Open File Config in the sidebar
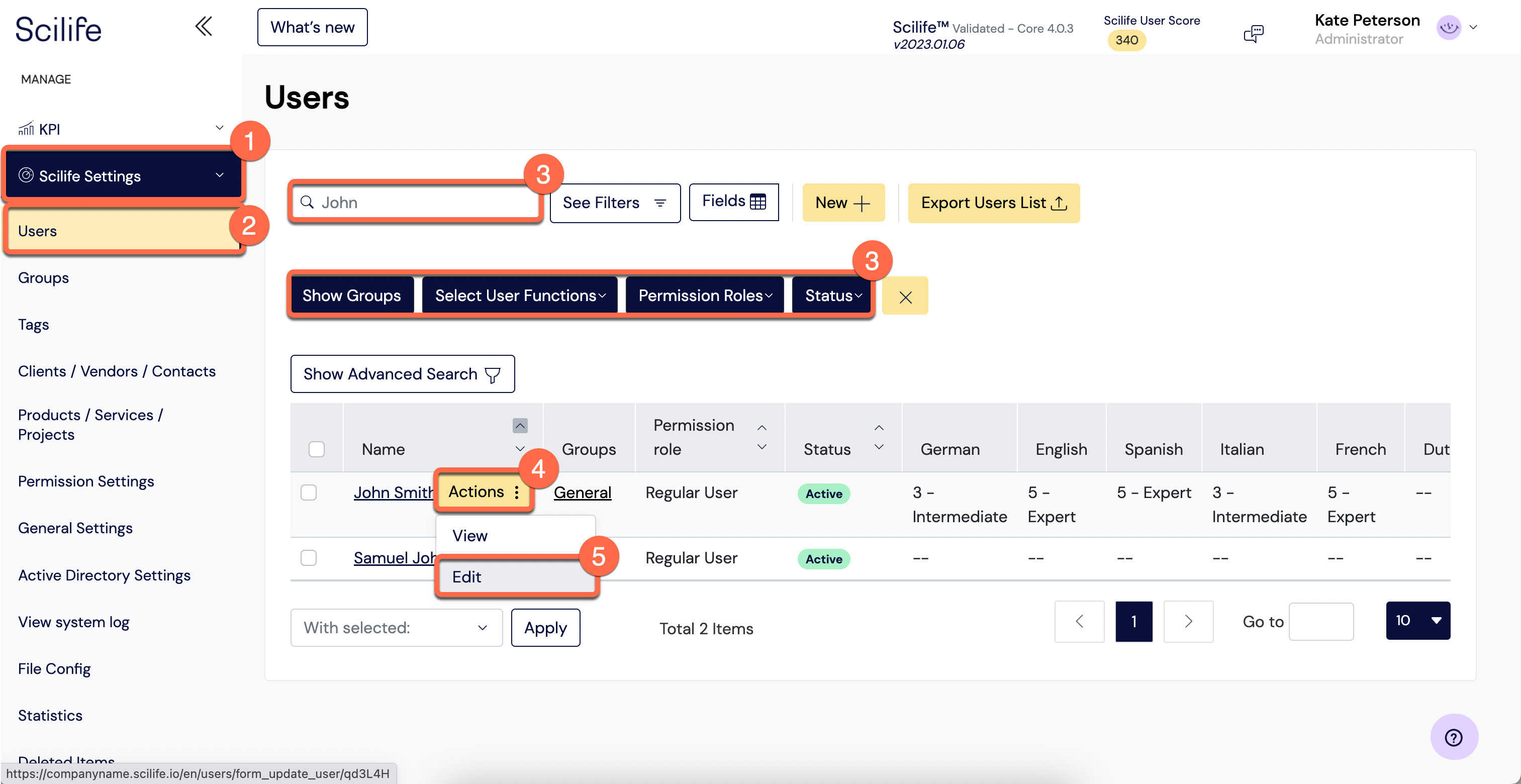This screenshot has width=1521, height=784. pyautogui.click(x=54, y=668)
